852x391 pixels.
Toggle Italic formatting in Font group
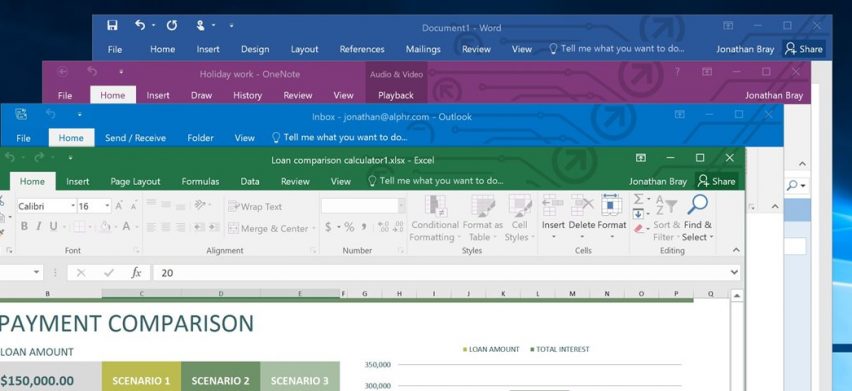tap(39, 226)
